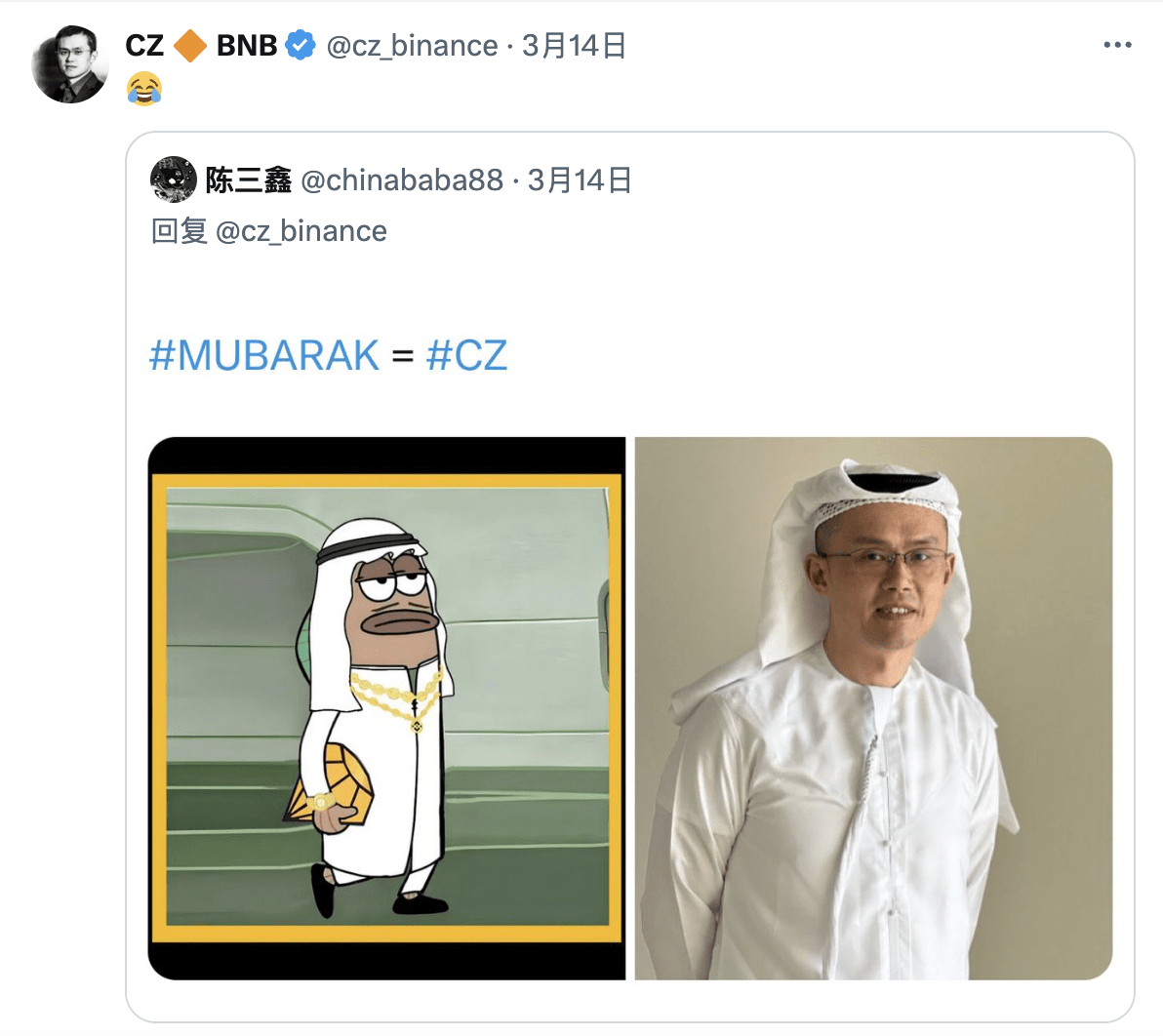The image size is (1163, 1036).
Task: Click @cz_binance mention after 回复
Action: point(301,231)
